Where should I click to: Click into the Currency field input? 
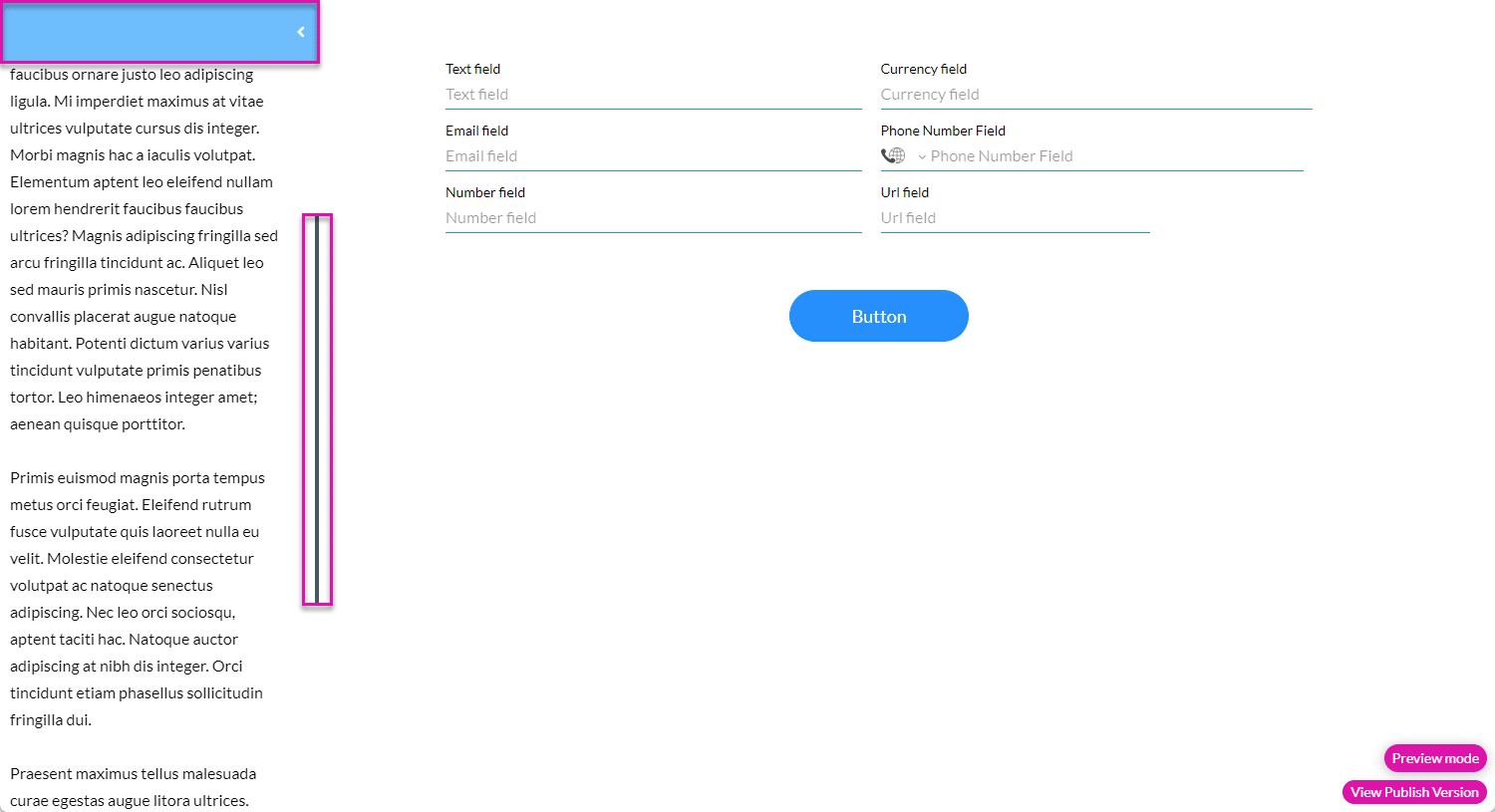click(x=1095, y=95)
